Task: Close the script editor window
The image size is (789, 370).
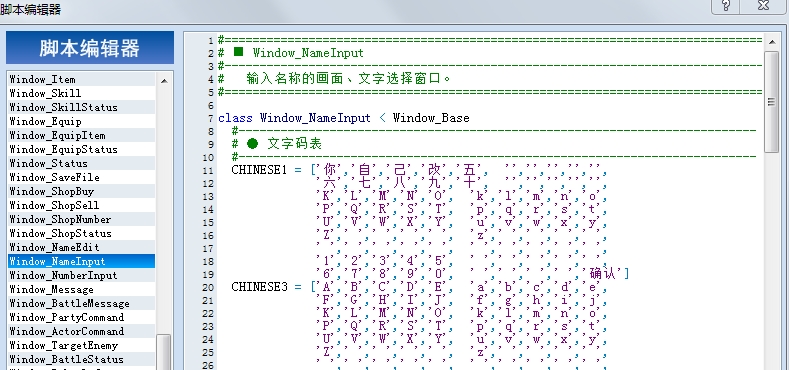Action: coord(763,5)
